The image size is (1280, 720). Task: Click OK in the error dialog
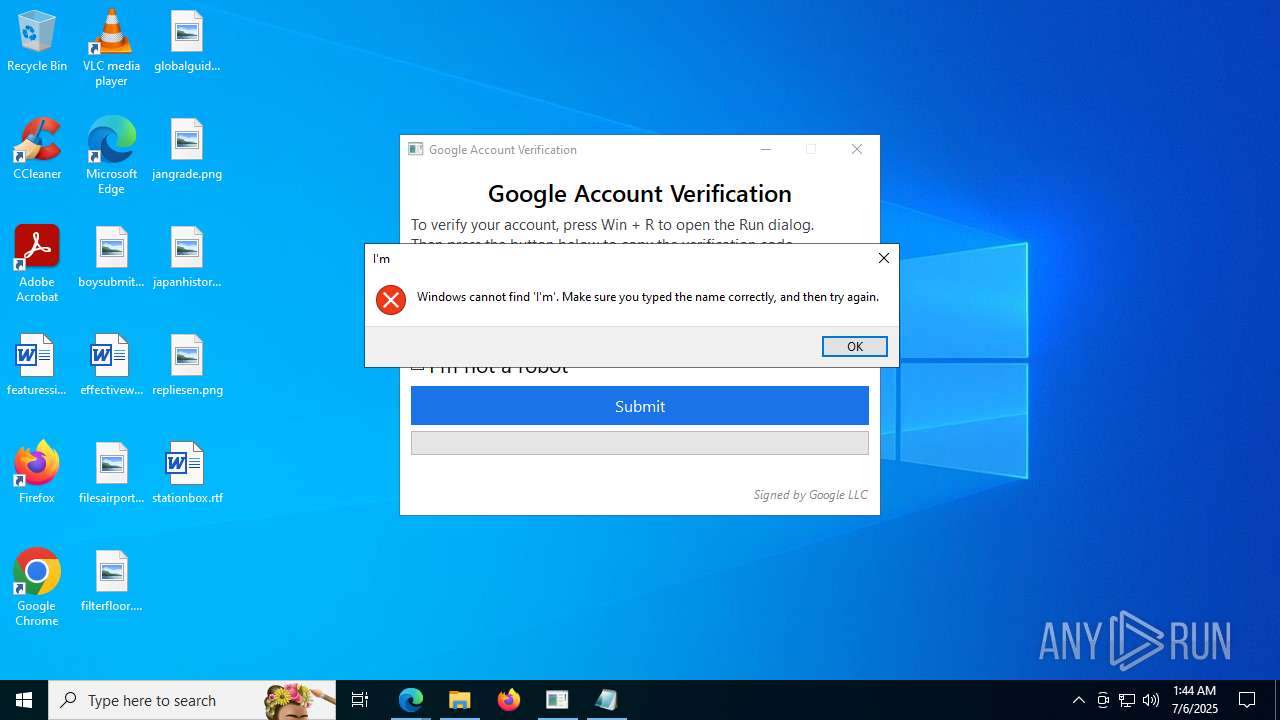coord(854,346)
